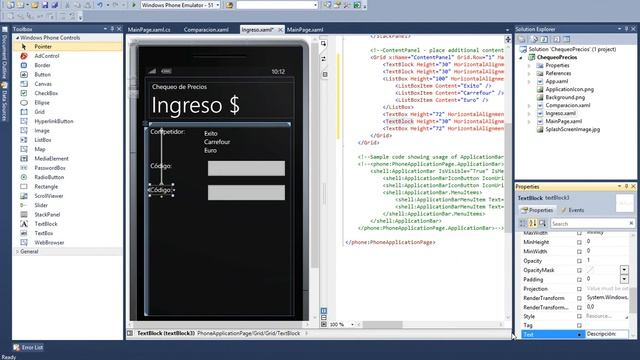Open the Padding property dropdown
Screen dimensions: 640x360
624,279
